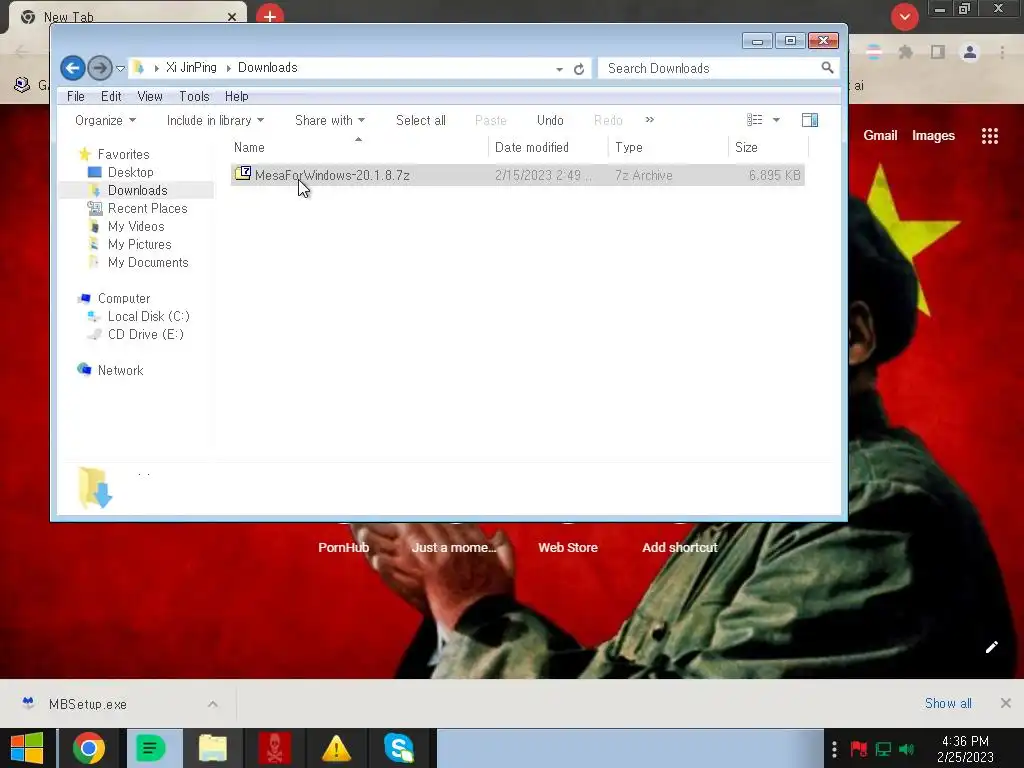Screen dimensions: 1024x768
Task: Toggle Chrome side panel icon
Action: (x=938, y=52)
